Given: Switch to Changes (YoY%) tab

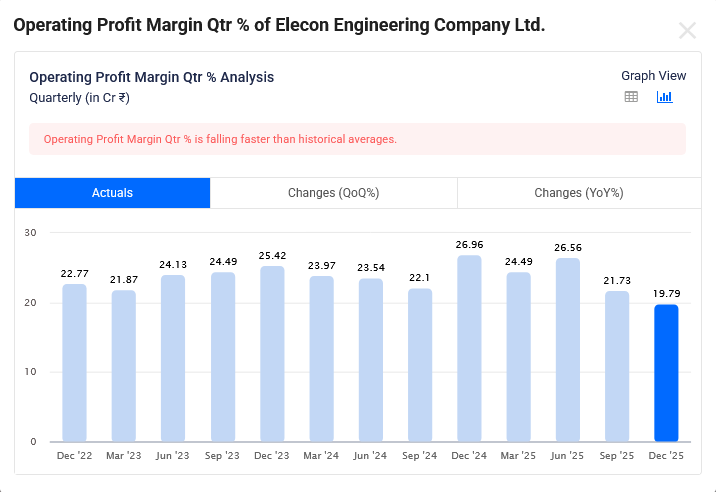Looking at the screenshot, I should click(578, 193).
